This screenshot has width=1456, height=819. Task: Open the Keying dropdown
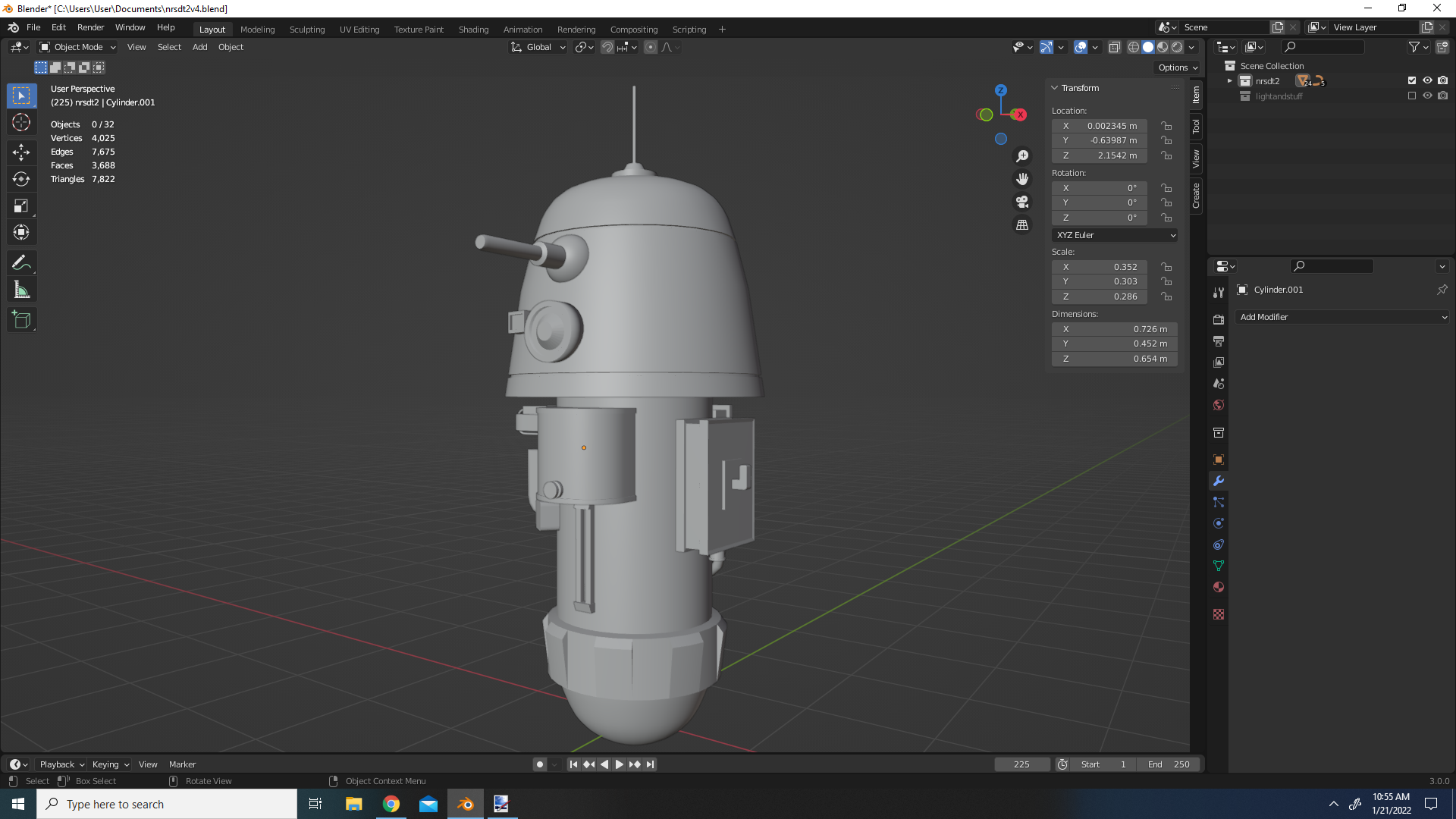pos(111,764)
